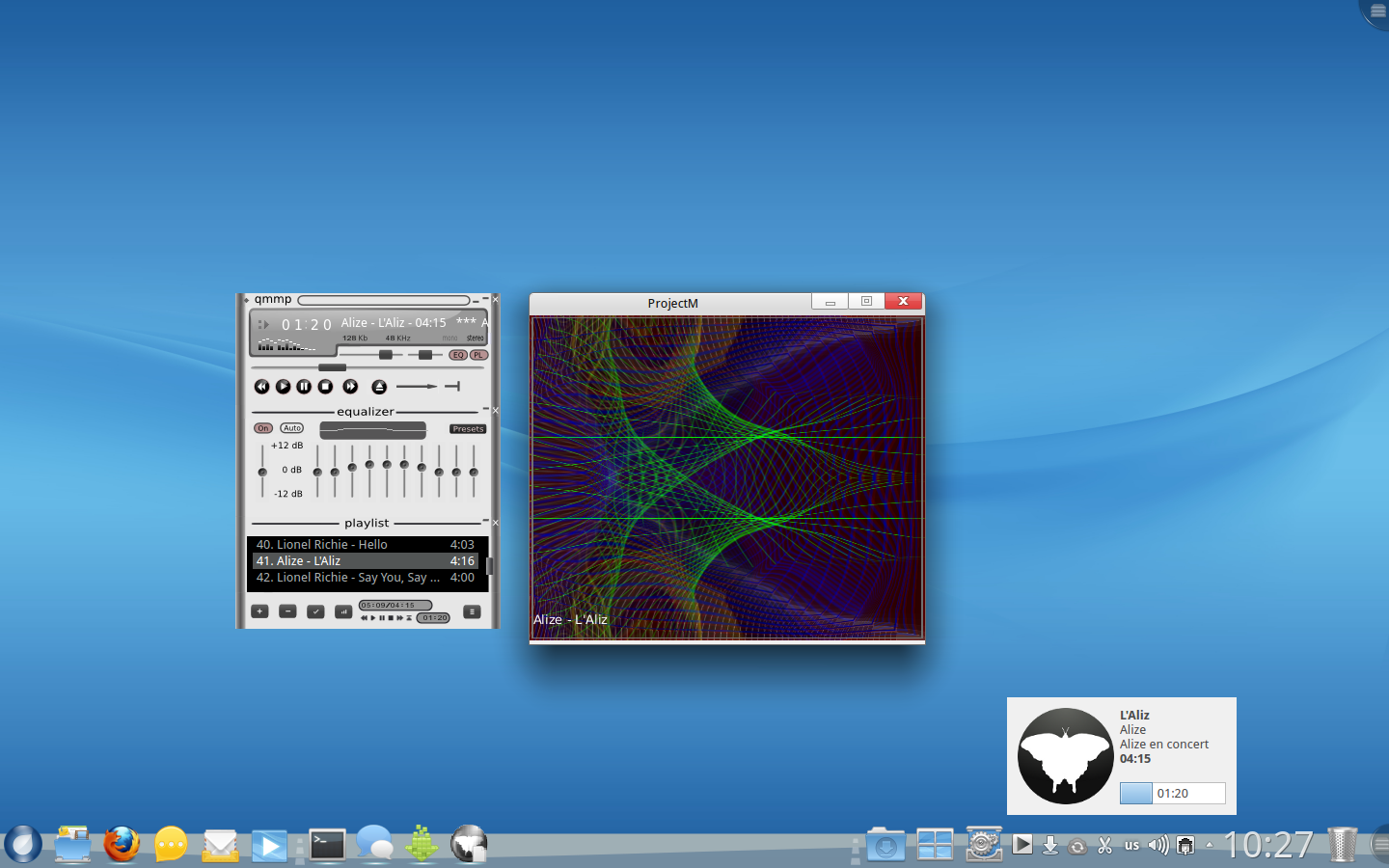Toggle the EQ window button
The image size is (1389, 868).
pyautogui.click(x=458, y=355)
